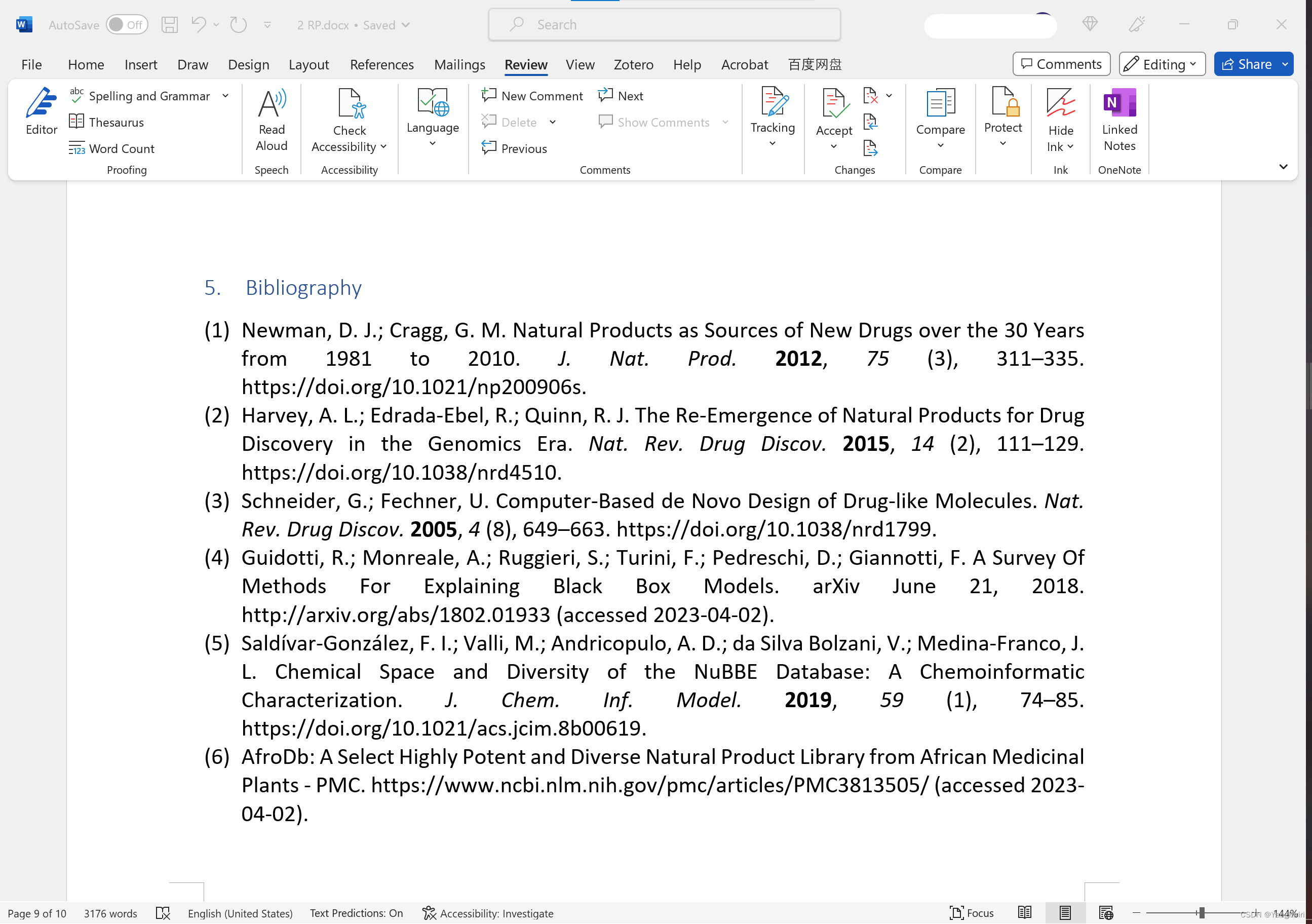Screen dimensions: 1312x924
Task: Click the Undo arrow
Action: [198, 25]
